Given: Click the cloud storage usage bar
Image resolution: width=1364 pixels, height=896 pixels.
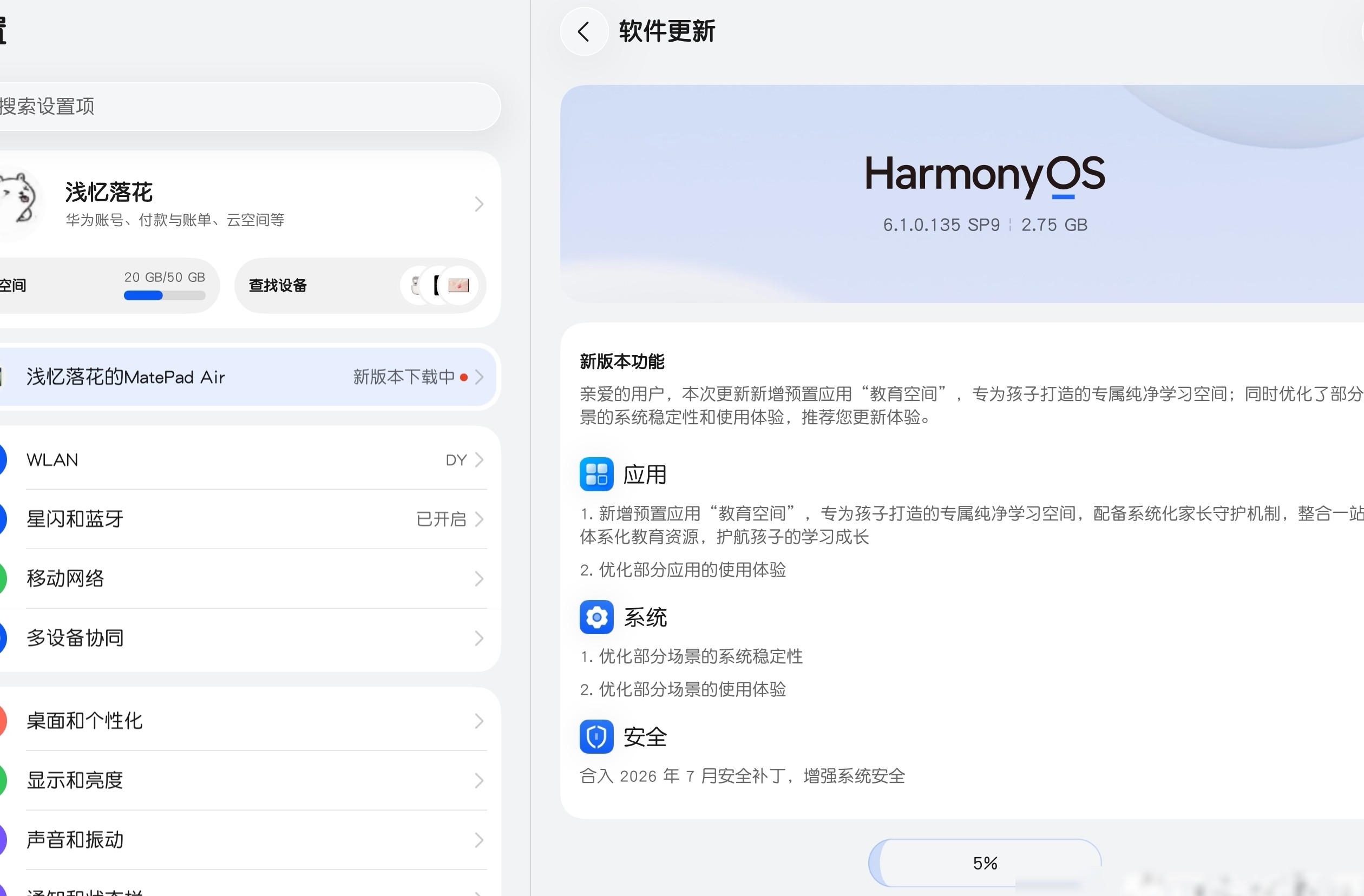Looking at the screenshot, I should click(x=165, y=295).
